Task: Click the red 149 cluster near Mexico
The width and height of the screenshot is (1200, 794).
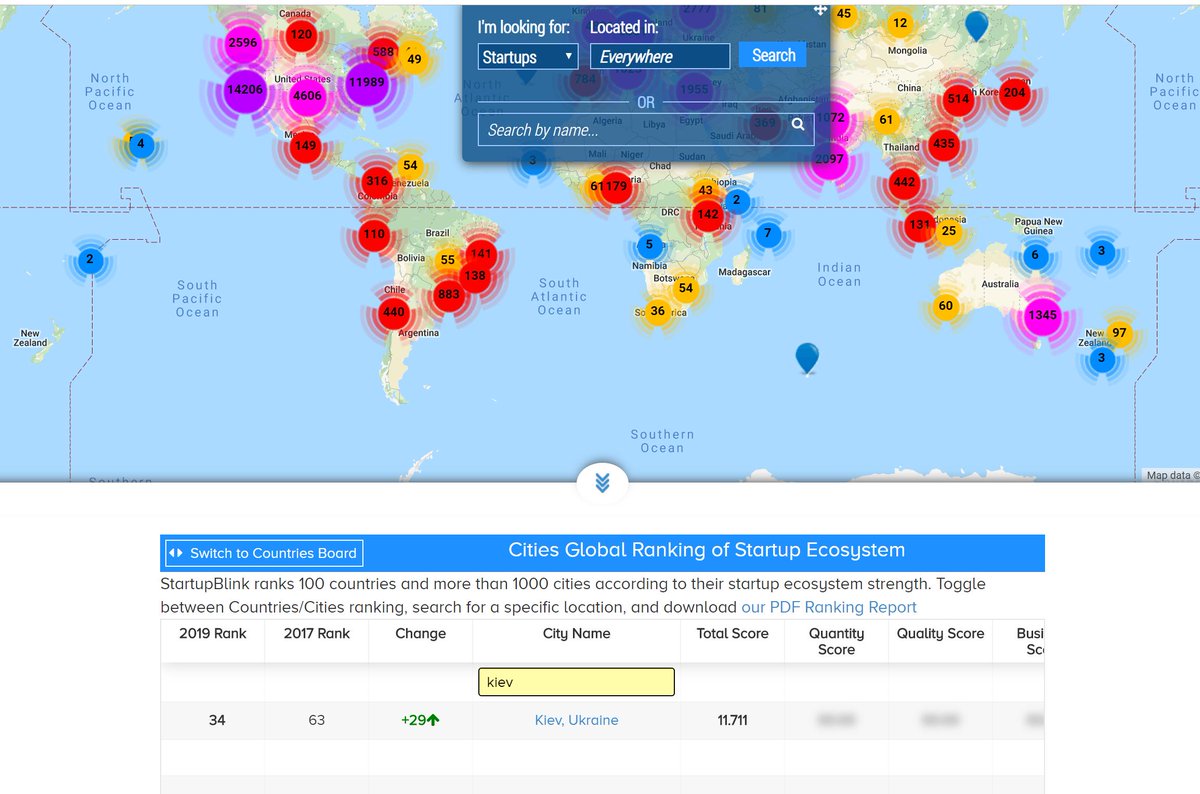Action: (x=305, y=145)
